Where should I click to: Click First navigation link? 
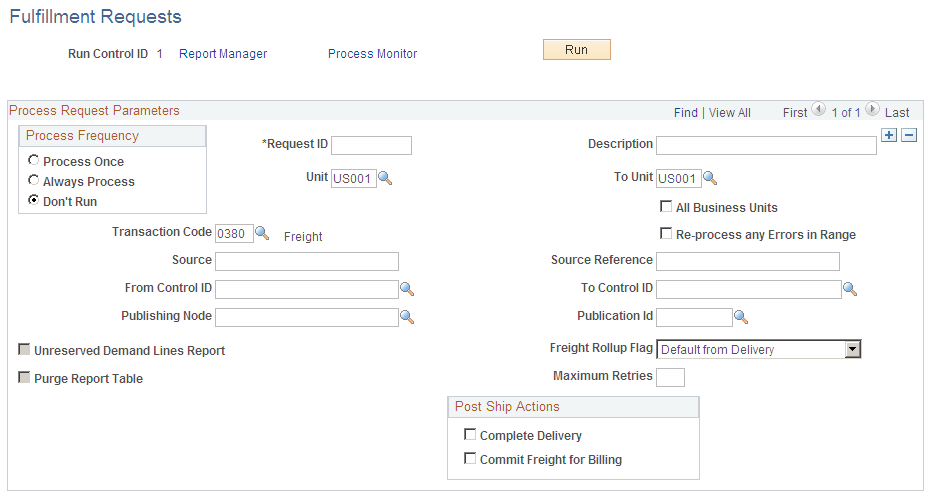coord(795,113)
